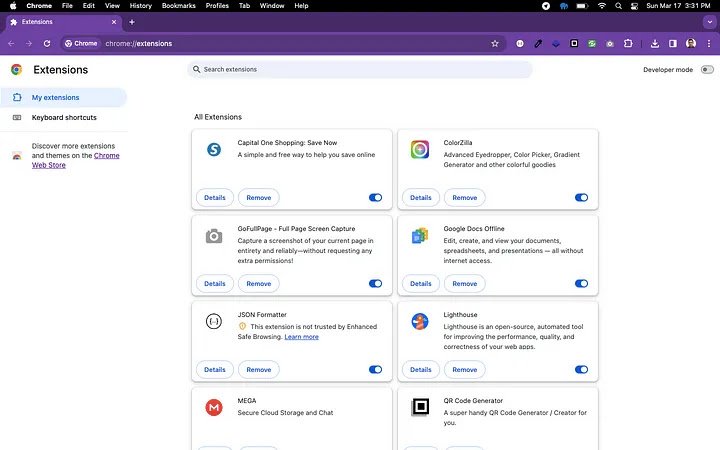The width and height of the screenshot is (720, 450).
Task: Open Keyboard shortcuts in sidebar
Action: pyautogui.click(x=63, y=118)
